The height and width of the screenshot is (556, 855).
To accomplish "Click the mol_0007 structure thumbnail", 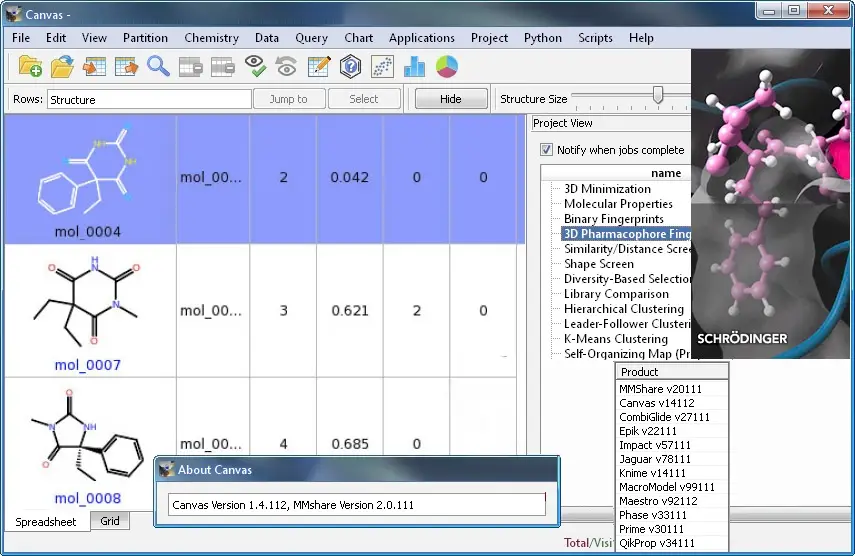I will tap(87, 300).
